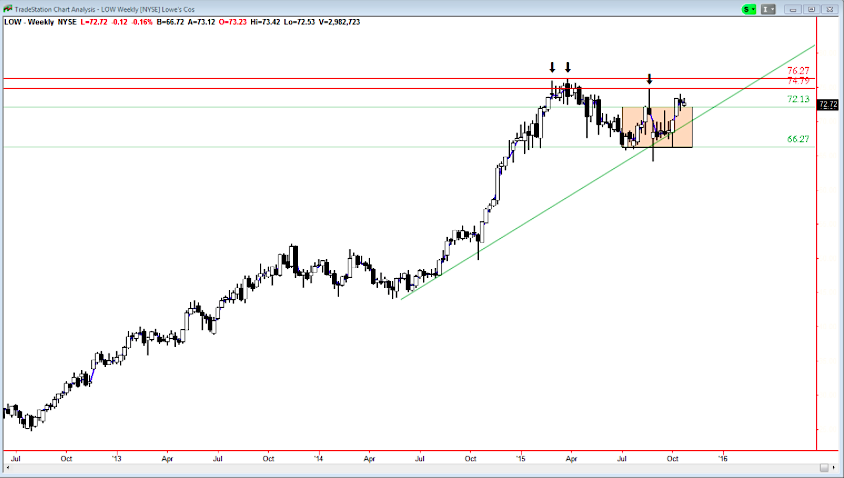Click the '16 year label on time axis
The height and width of the screenshot is (478, 844).
722,459
